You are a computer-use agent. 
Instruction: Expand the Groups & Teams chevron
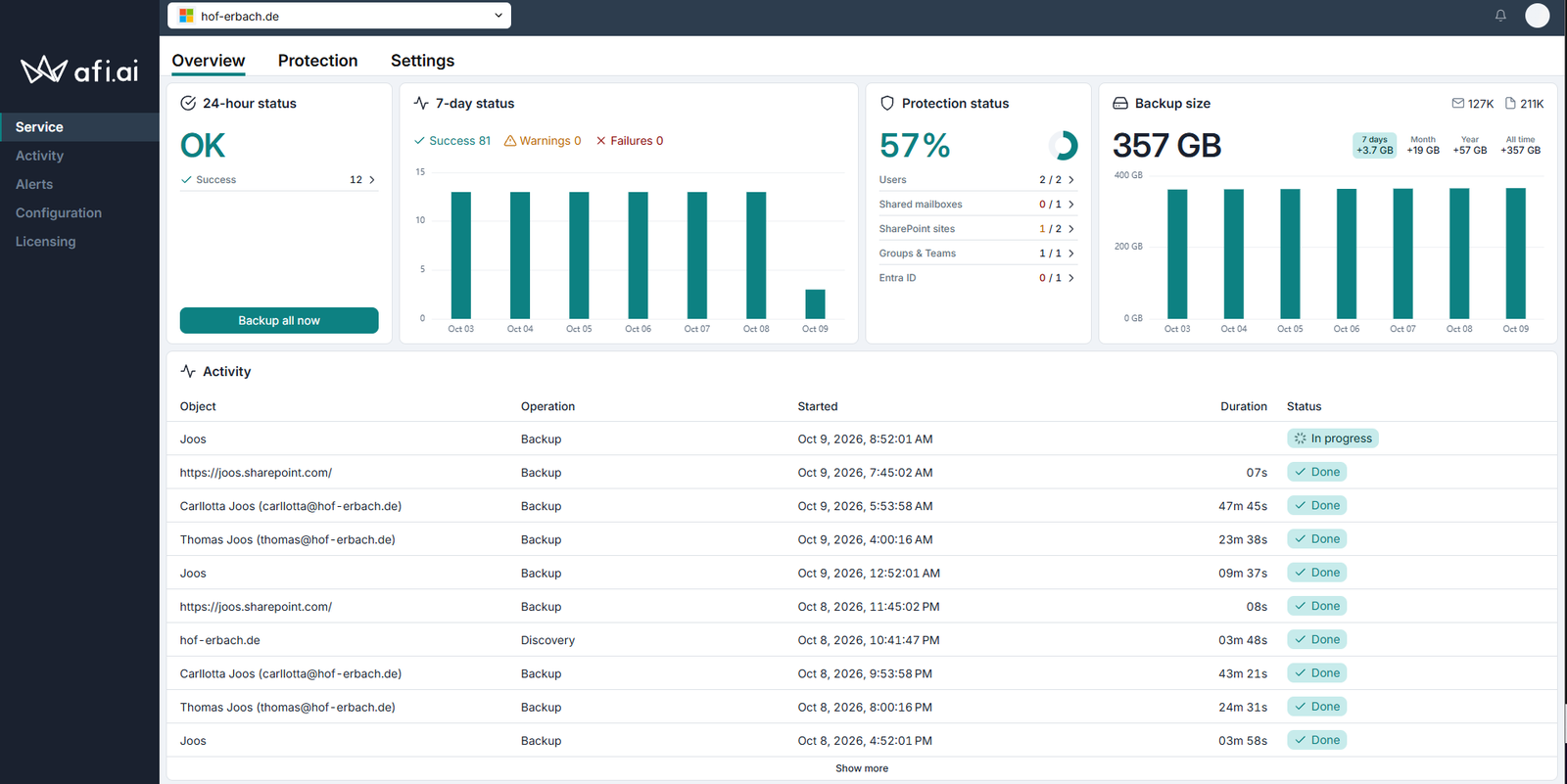[1071, 254]
